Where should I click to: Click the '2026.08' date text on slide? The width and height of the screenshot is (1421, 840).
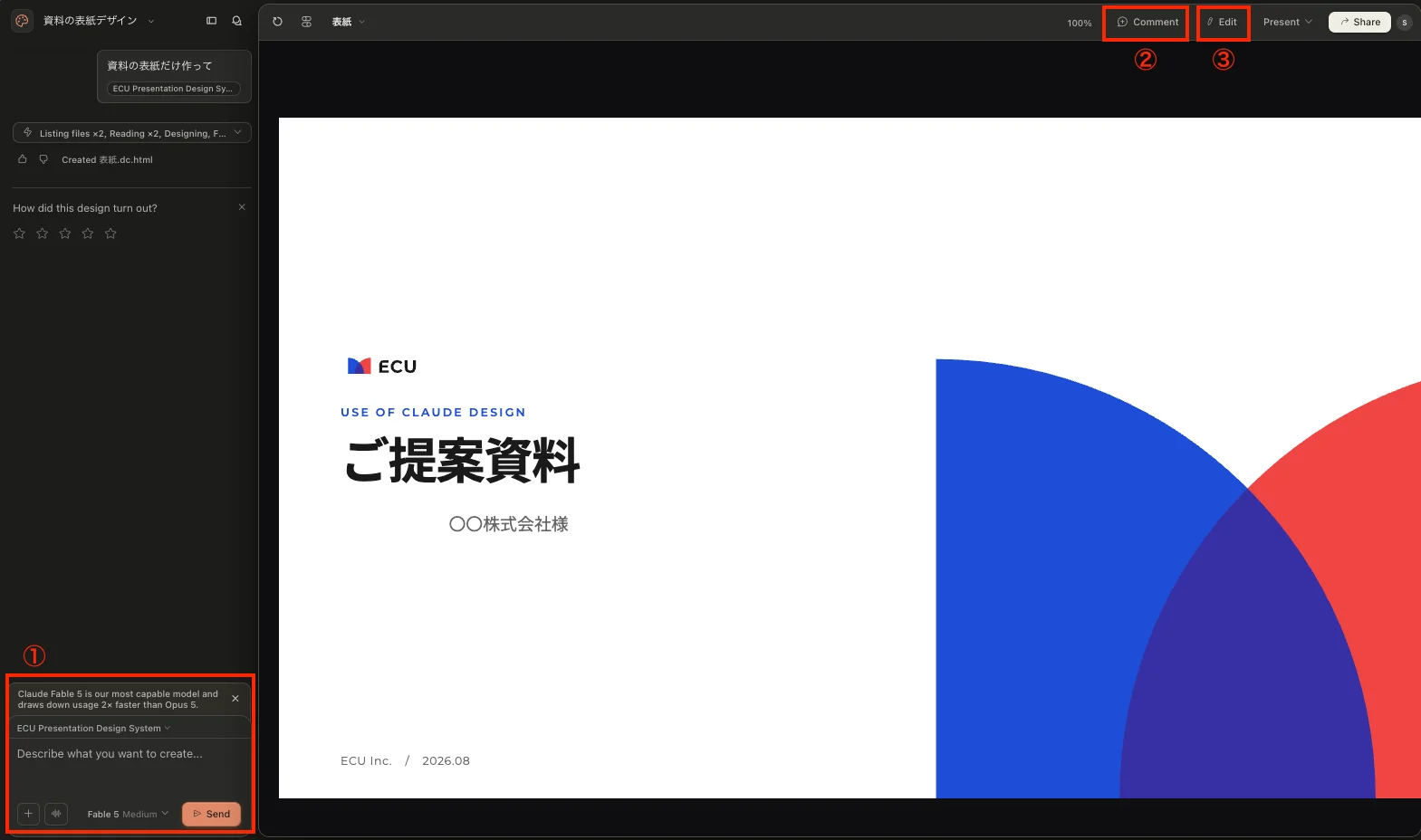tap(446, 760)
